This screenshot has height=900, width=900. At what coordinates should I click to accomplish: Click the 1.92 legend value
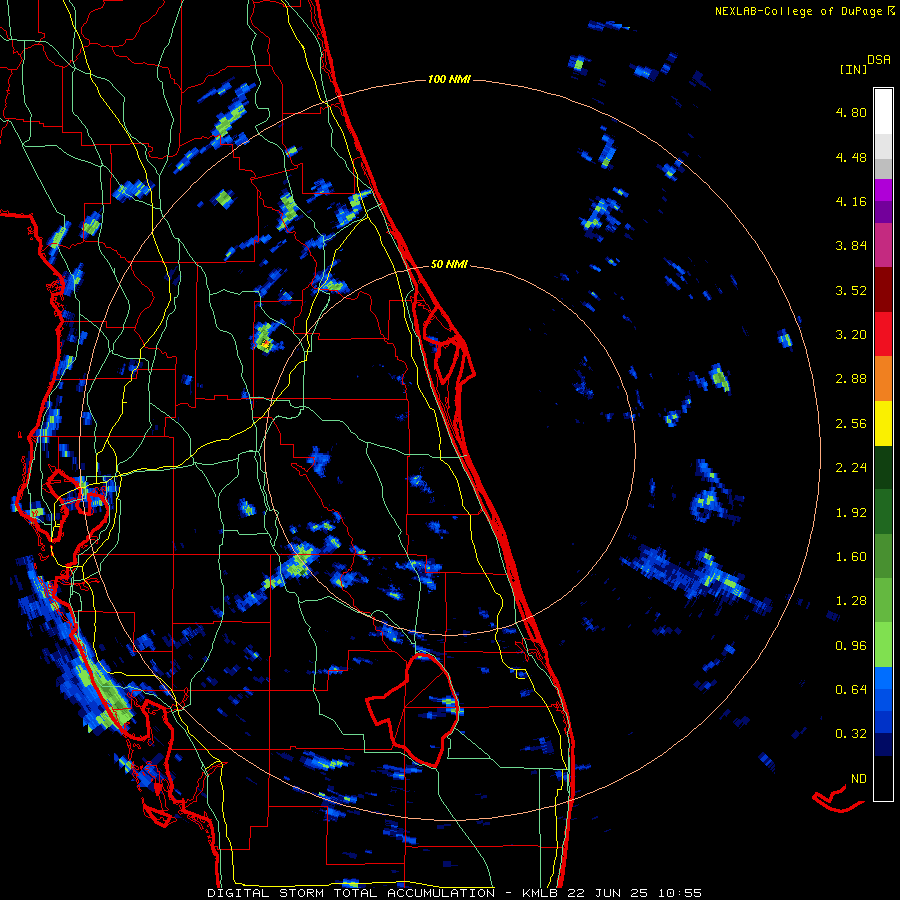851,513
